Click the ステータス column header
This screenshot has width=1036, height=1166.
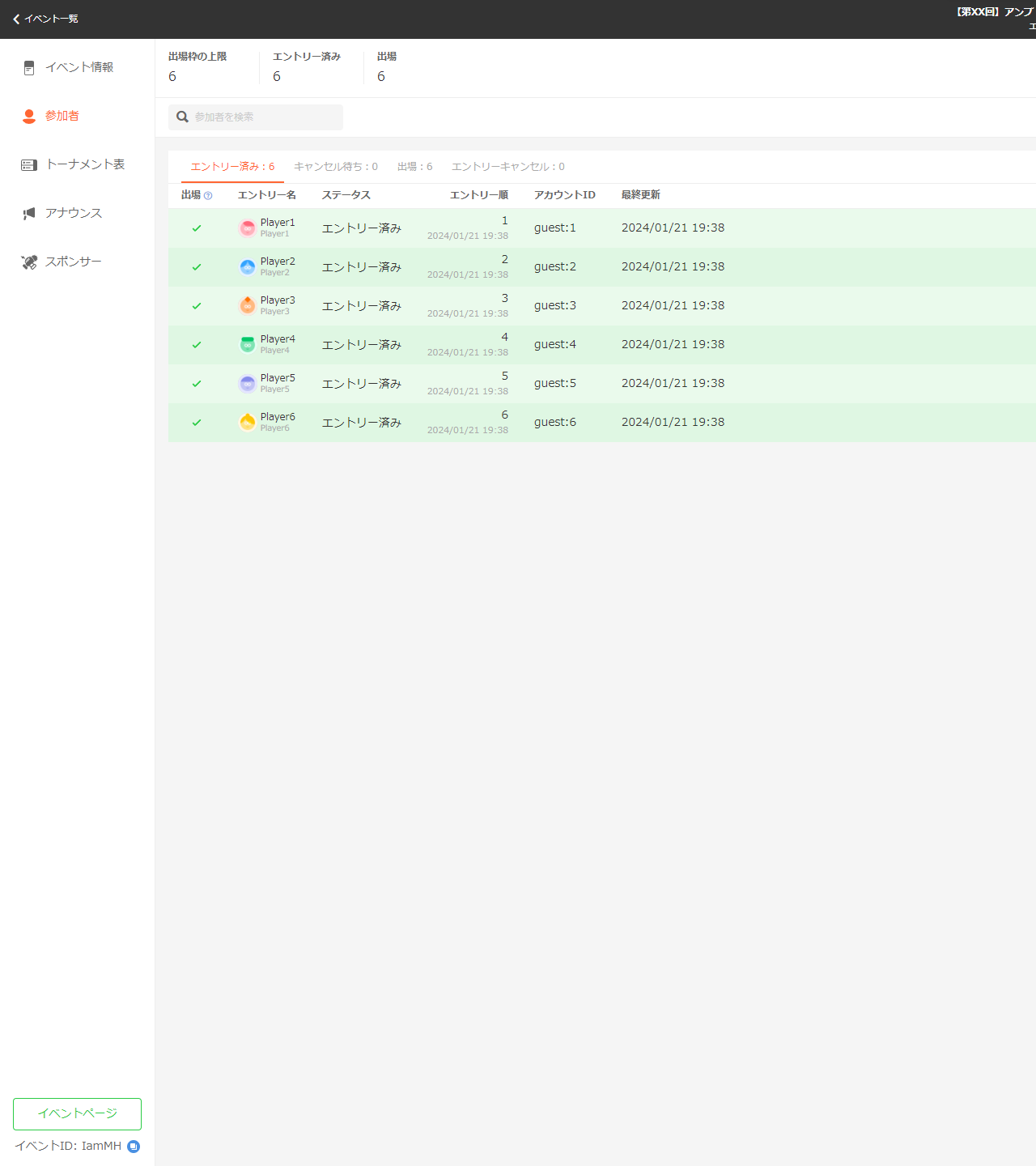346,195
